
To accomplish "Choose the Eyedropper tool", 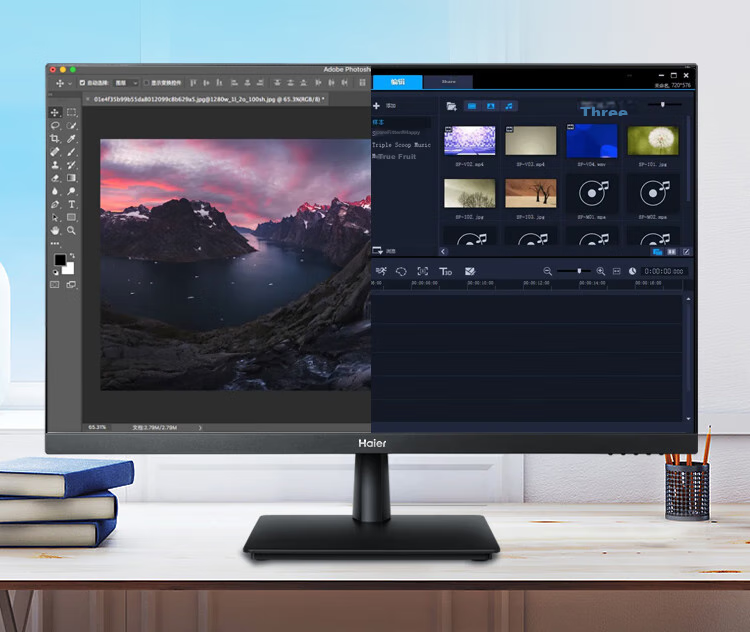I will pyautogui.click(x=71, y=139).
